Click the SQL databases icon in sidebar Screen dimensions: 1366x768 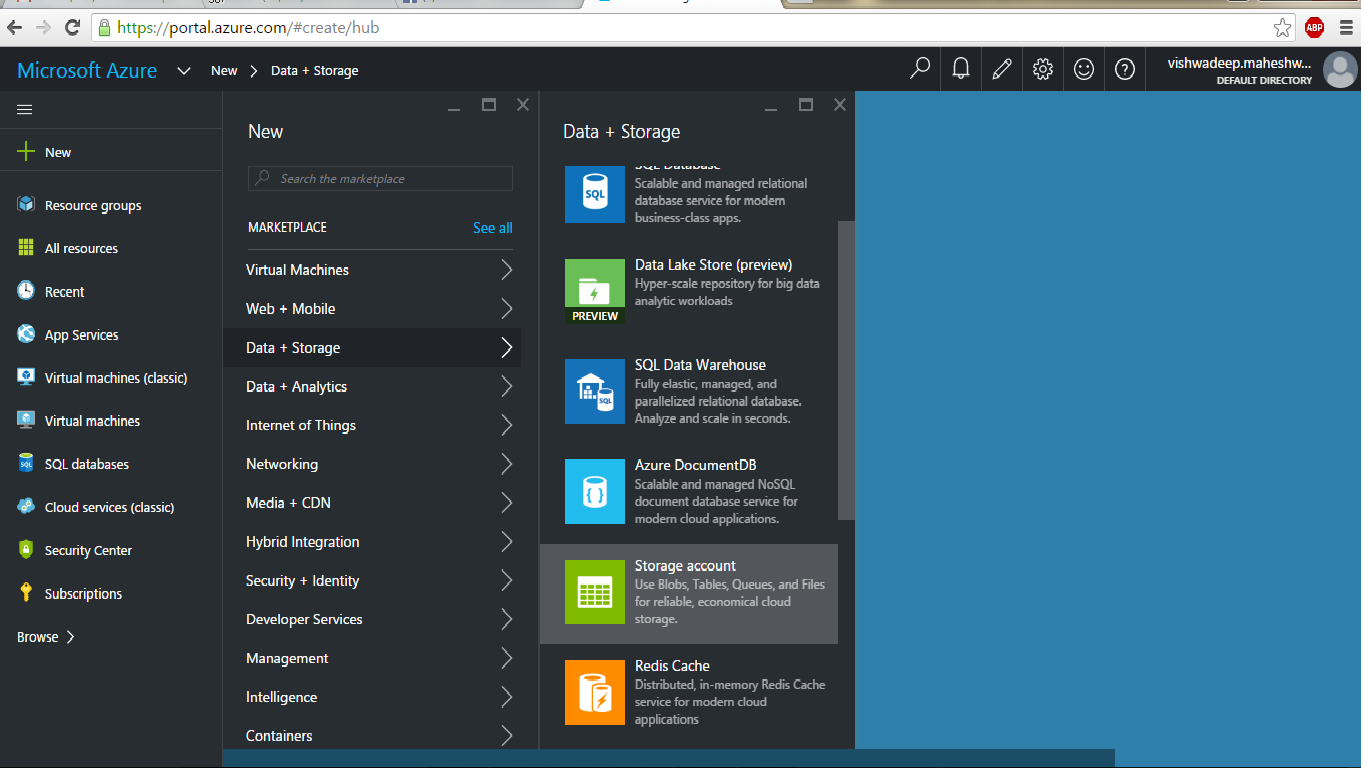[x=26, y=463]
